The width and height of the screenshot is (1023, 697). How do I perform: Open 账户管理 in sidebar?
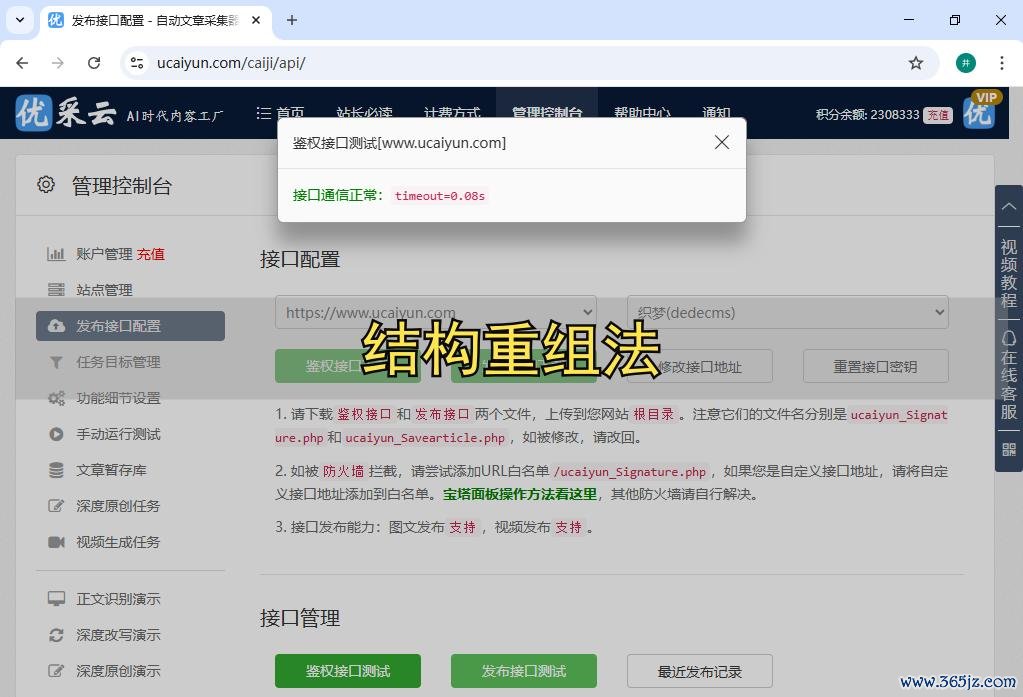[x=104, y=254]
